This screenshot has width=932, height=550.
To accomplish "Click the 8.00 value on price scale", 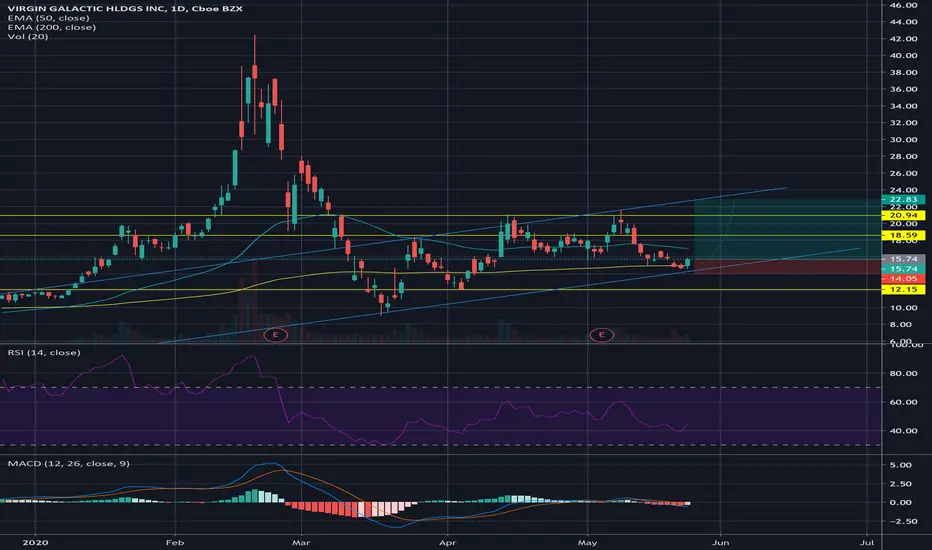I will point(901,325).
